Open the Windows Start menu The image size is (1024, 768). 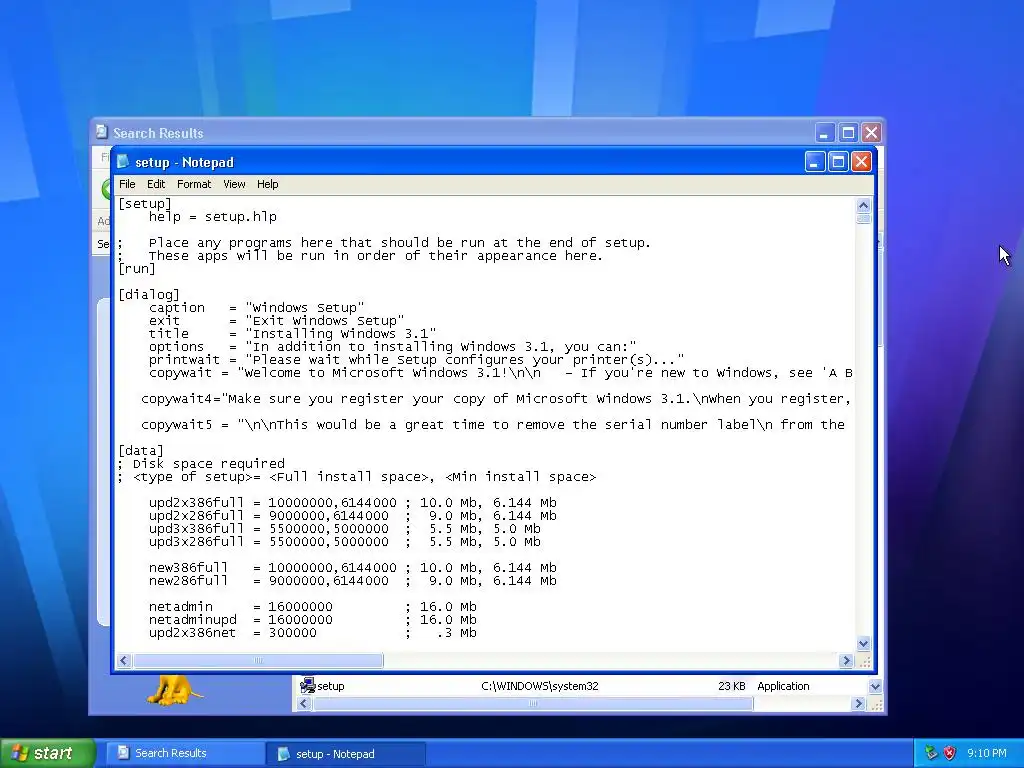click(x=47, y=754)
